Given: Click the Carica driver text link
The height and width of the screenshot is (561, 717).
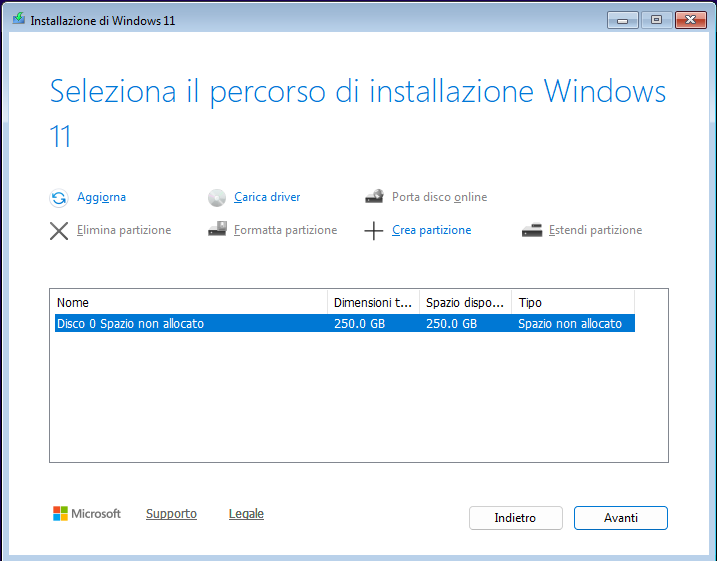Looking at the screenshot, I should point(267,197).
